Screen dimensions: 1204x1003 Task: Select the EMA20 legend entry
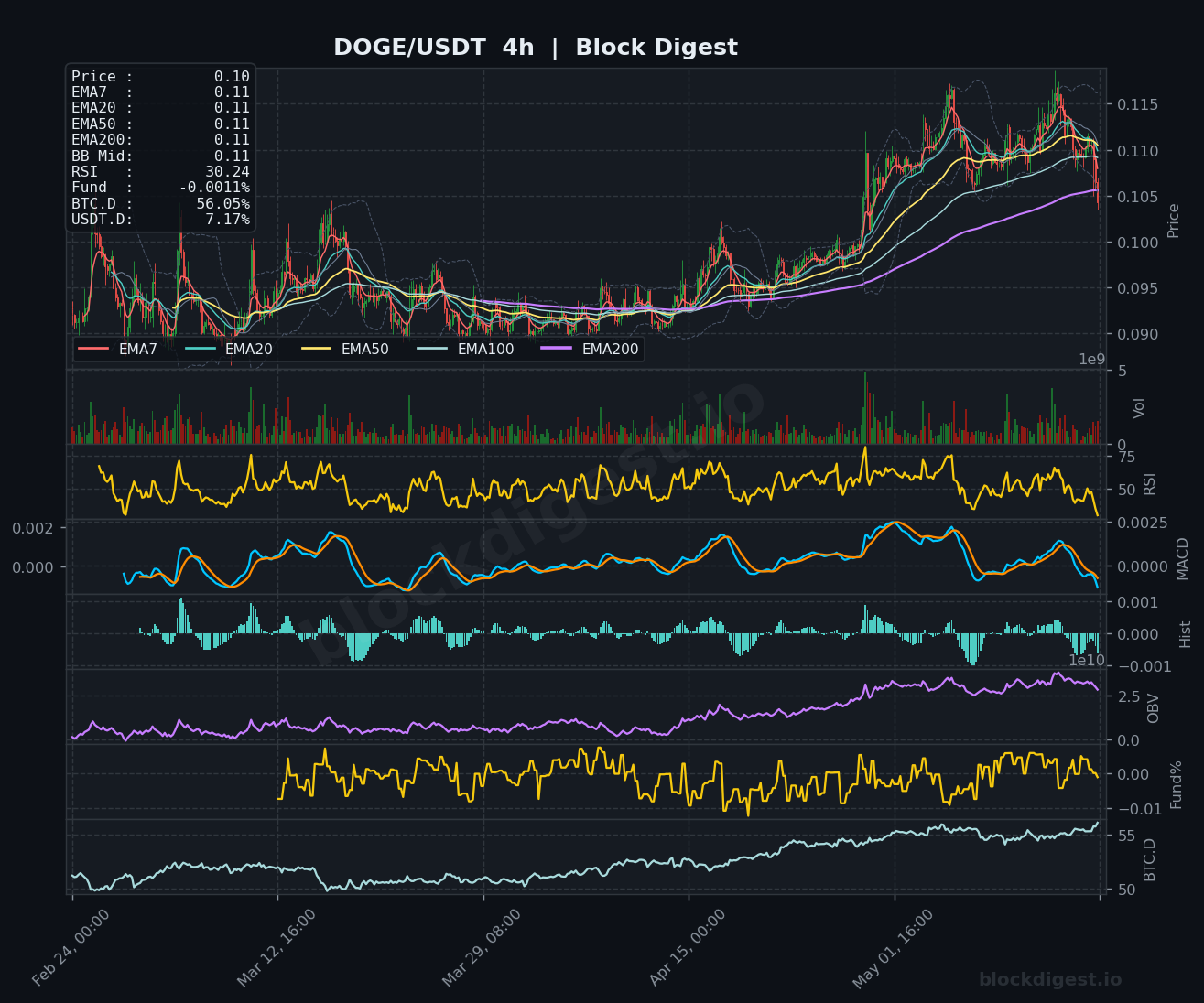click(x=228, y=349)
